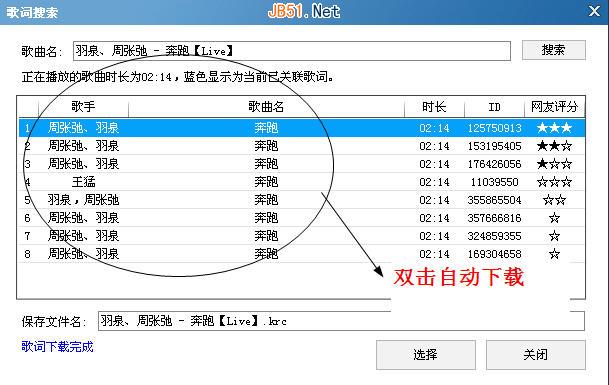Click ID cell 11039550
The image size is (609, 385).
tap(494, 182)
